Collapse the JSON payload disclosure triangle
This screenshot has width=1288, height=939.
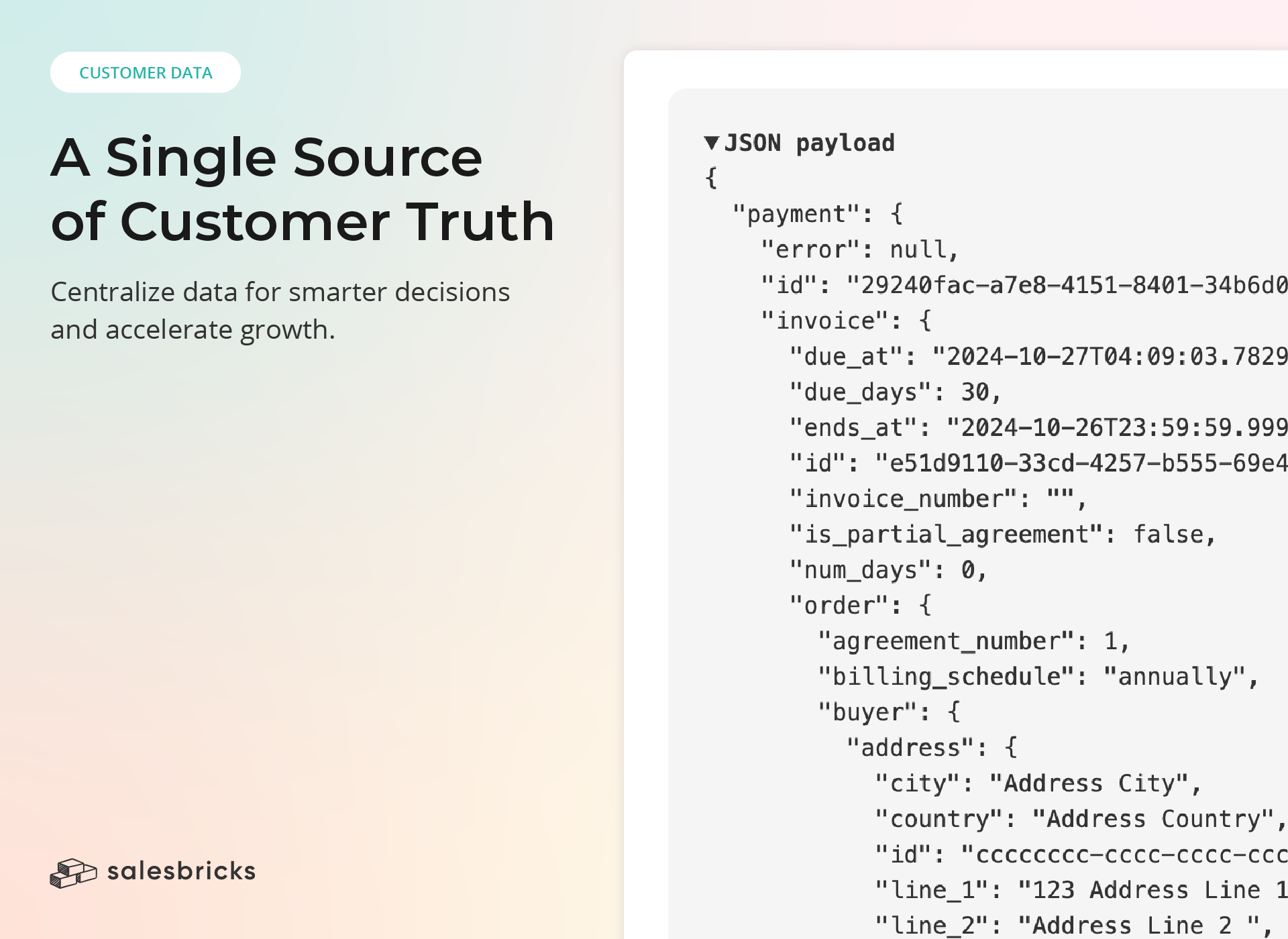click(712, 143)
